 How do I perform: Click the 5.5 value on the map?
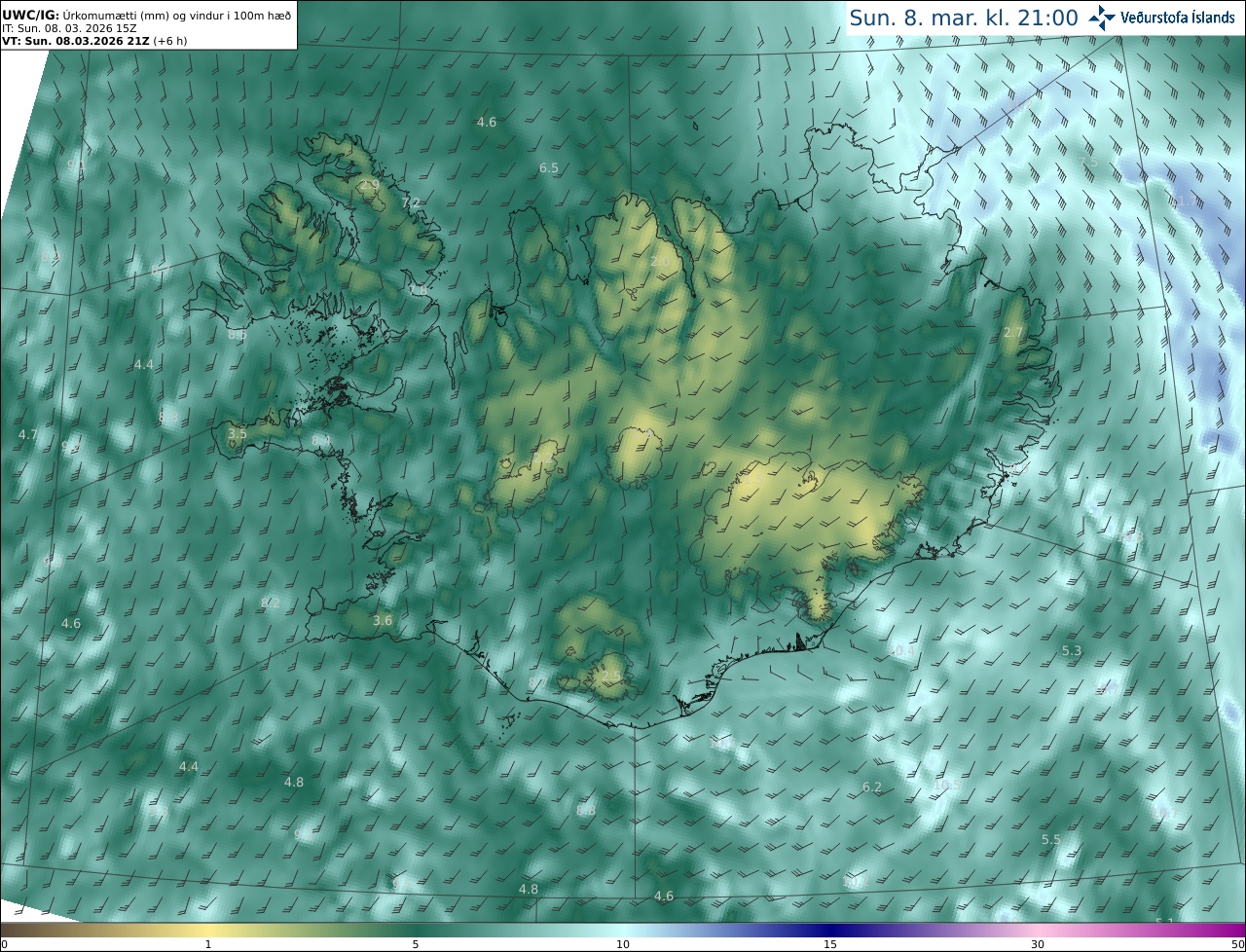point(1051,839)
